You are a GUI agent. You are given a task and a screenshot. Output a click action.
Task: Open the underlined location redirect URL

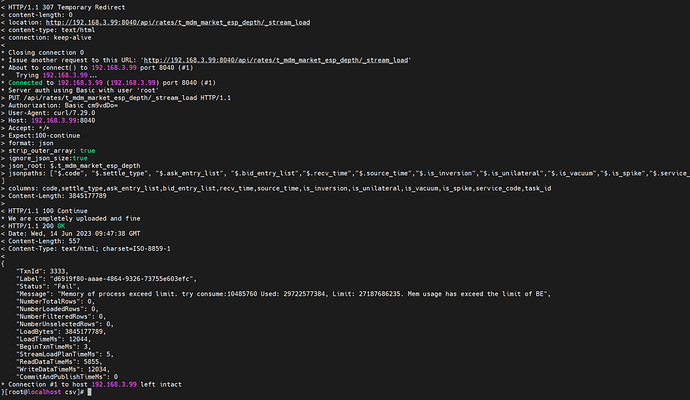tap(178, 22)
